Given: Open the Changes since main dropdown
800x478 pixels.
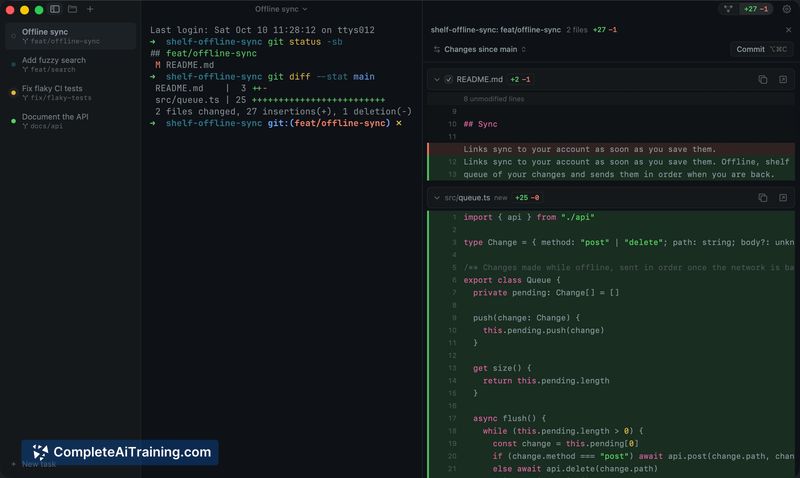Looking at the screenshot, I should (x=480, y=49).
